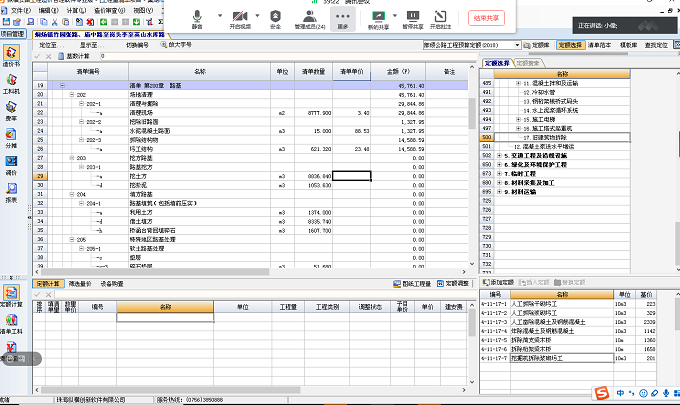This screenshot has height=405, width=680.
Task: Click the bill table vertical scrollbar
Action: point(472,165)
